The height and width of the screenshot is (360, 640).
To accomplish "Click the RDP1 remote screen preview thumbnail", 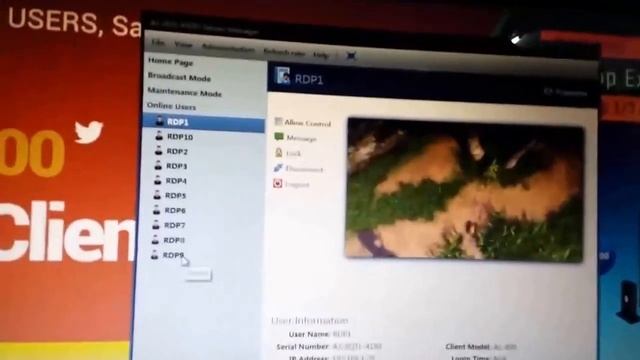I will pyautogui.click(x=465, y=189).
